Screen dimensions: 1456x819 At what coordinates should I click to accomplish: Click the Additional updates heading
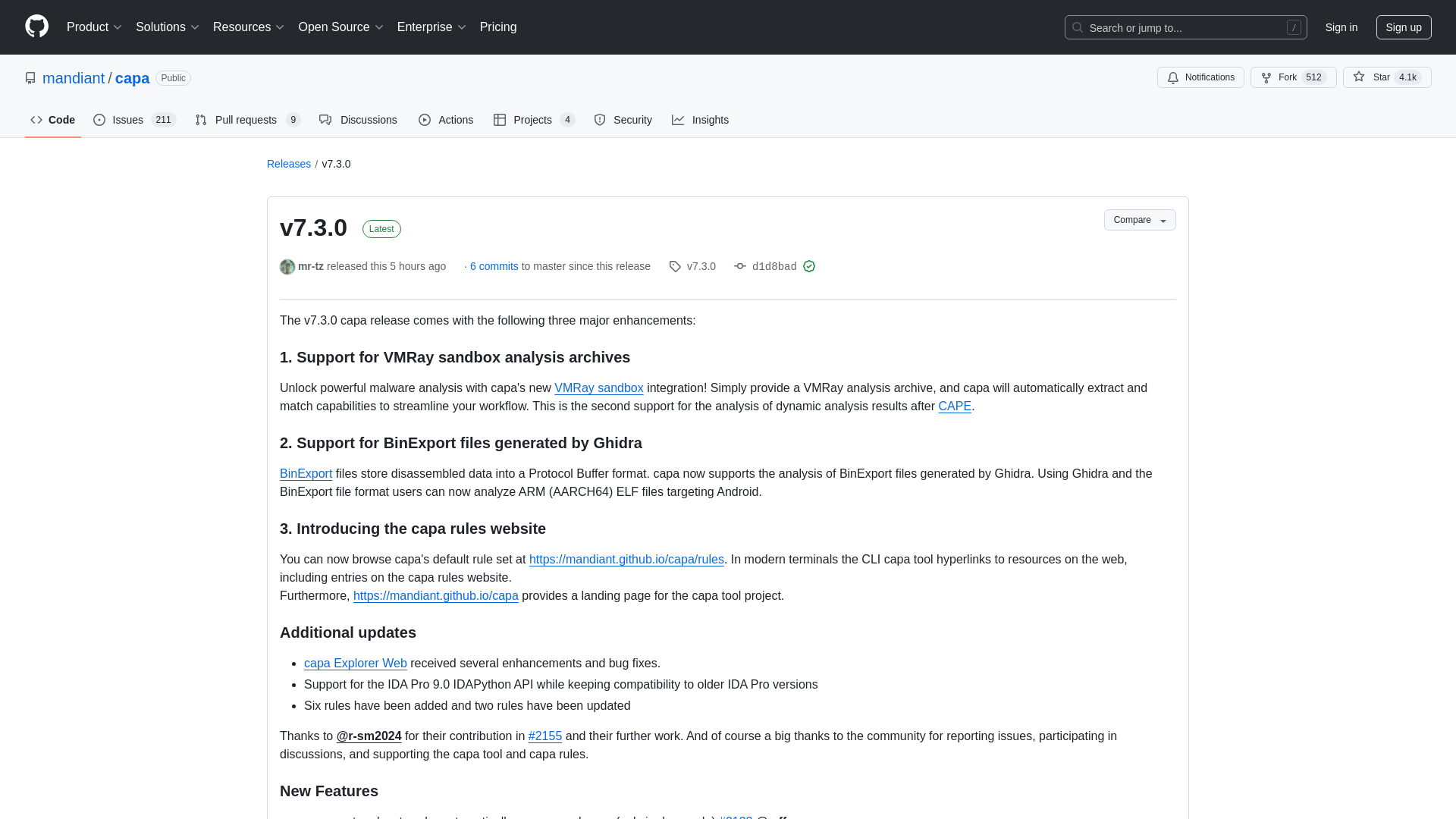coord(348,632)
